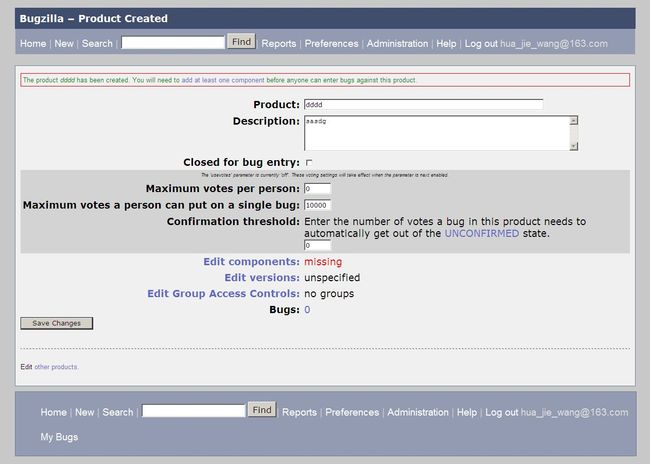650x464 pixels.
Task: Click New link in bottom footer bar
Action: pos(85,412)
